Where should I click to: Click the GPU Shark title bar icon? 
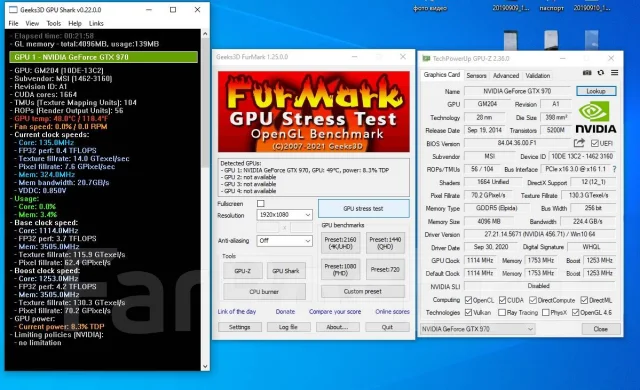[x=13, y=9]
